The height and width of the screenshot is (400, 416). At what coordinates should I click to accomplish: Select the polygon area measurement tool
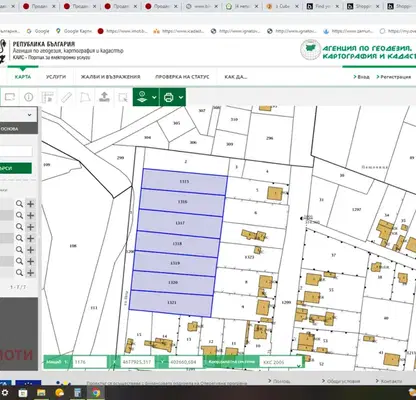(x=86, y=97)
